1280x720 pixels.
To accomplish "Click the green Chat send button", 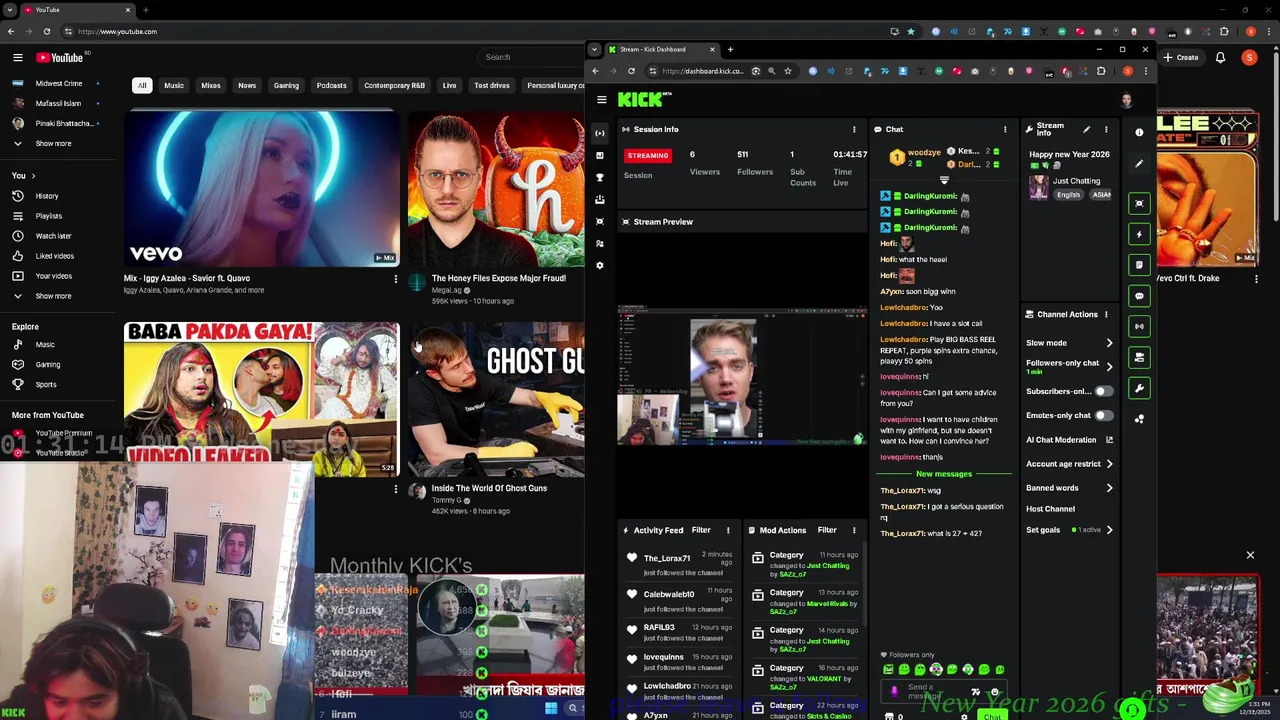I will click(x=992, y=716).
